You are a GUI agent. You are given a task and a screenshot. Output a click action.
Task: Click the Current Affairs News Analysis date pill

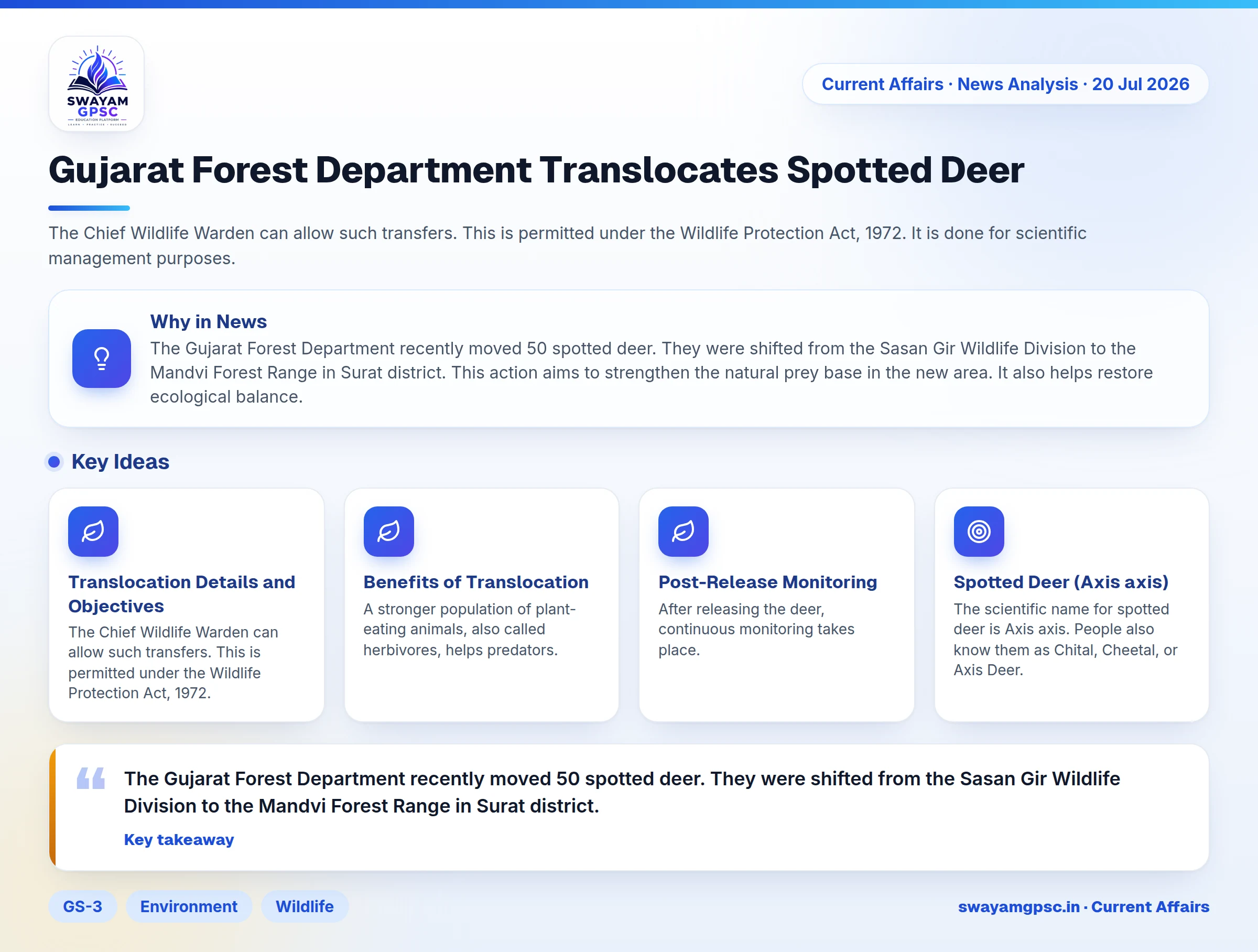[x=1005, y=84]
